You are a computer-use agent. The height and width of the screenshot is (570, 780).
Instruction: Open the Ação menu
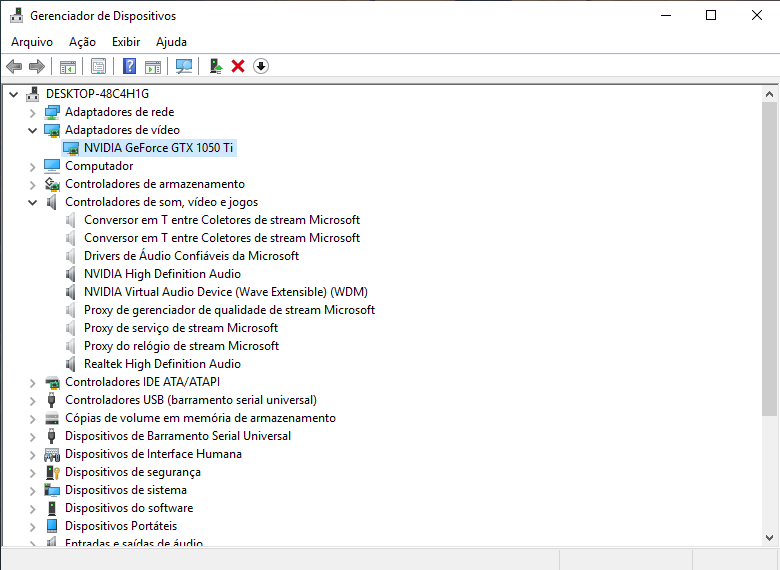pyautogui.click(x=82, y=42)
